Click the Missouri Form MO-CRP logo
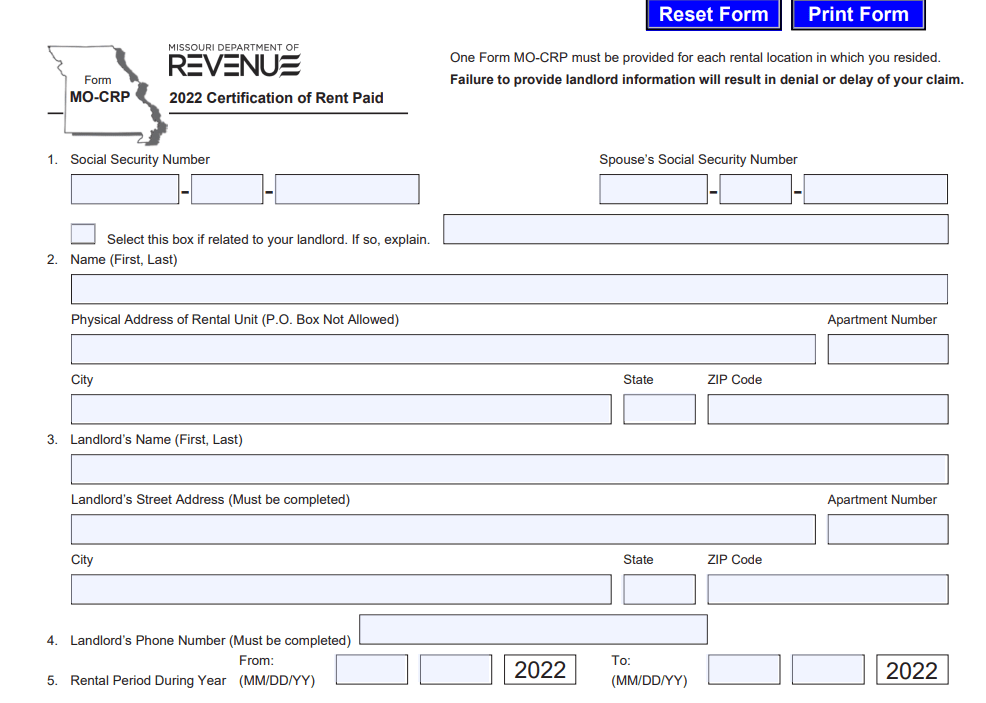 108,94
